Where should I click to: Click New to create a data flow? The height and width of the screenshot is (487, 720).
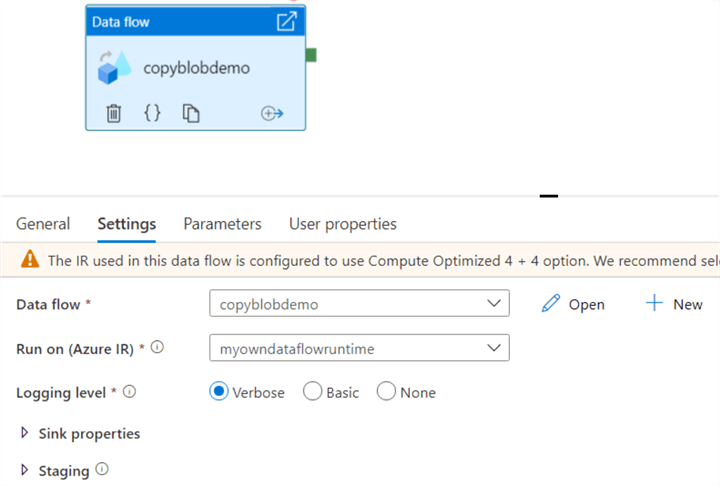pyautogui.click(x=674, y=304)
